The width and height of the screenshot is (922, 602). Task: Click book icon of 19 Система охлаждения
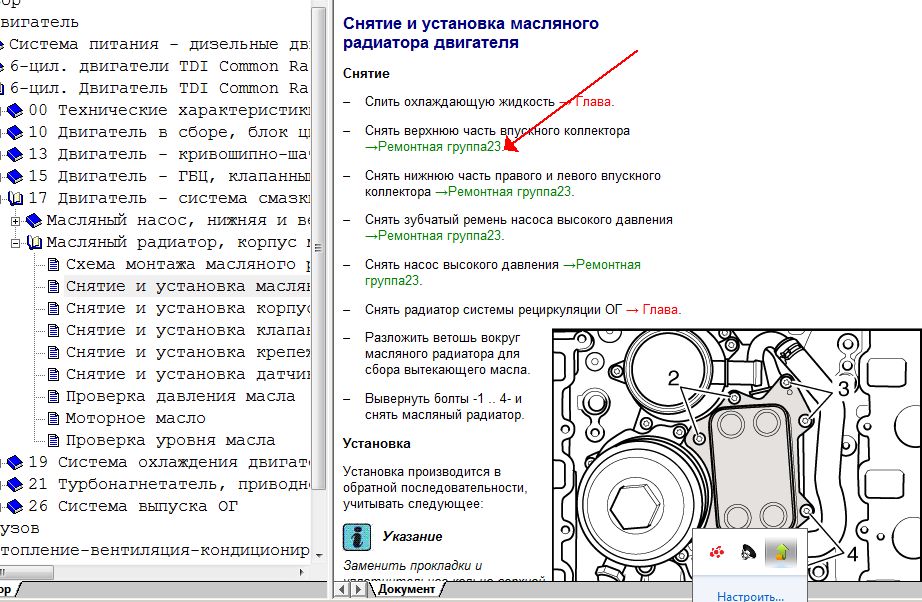tap(15, 462)
